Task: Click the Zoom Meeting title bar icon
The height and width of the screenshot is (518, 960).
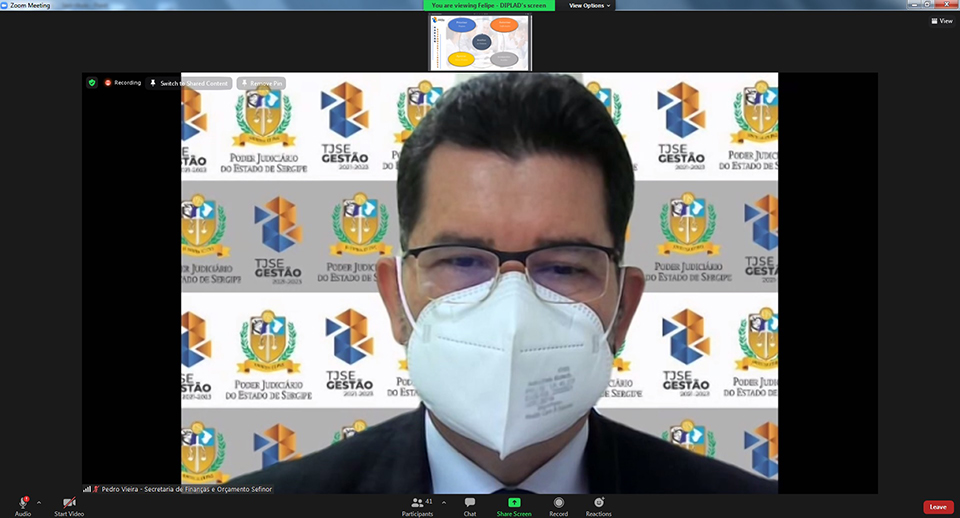Action: tap(5, 5)
